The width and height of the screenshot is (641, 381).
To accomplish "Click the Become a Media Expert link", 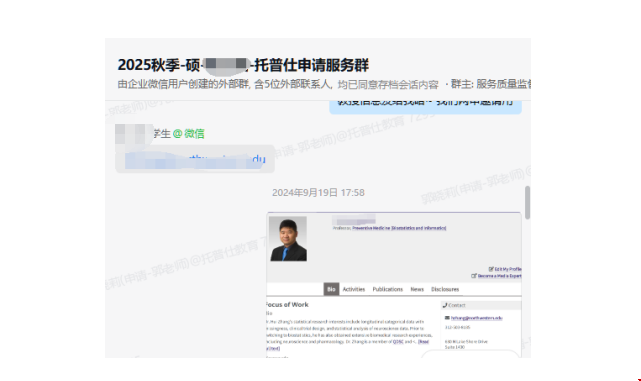I will click(x=497, y=276).
